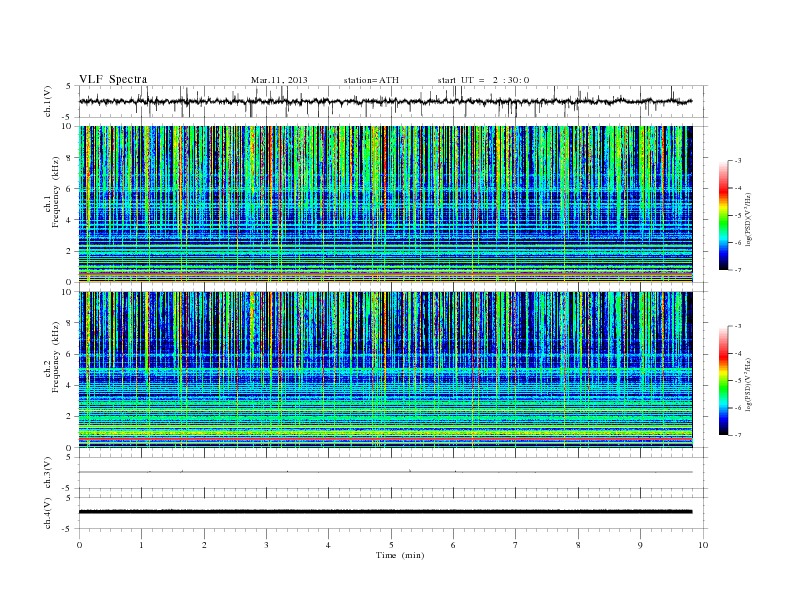Click the ch.2 spectrogram panel

(385, 370)
